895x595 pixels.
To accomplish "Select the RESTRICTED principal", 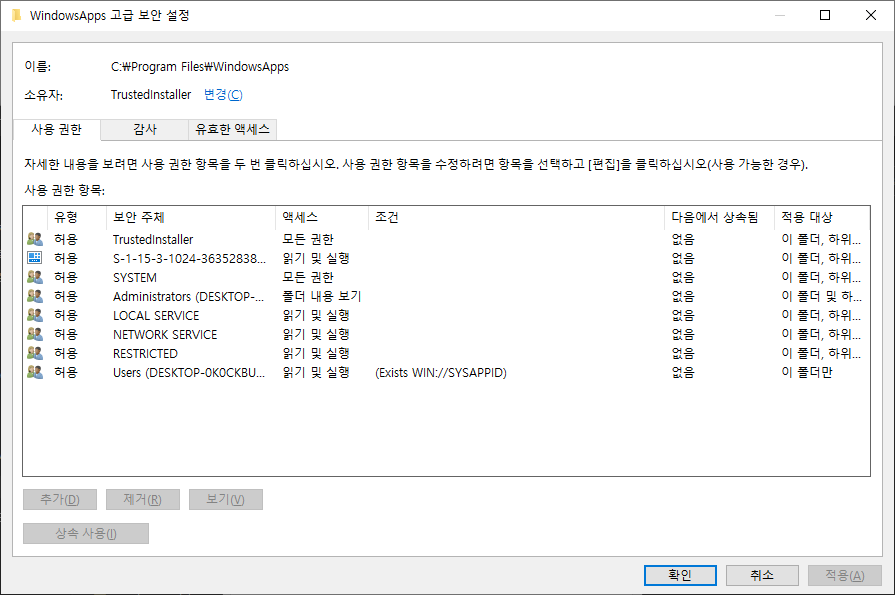I will tap(145, 353).
